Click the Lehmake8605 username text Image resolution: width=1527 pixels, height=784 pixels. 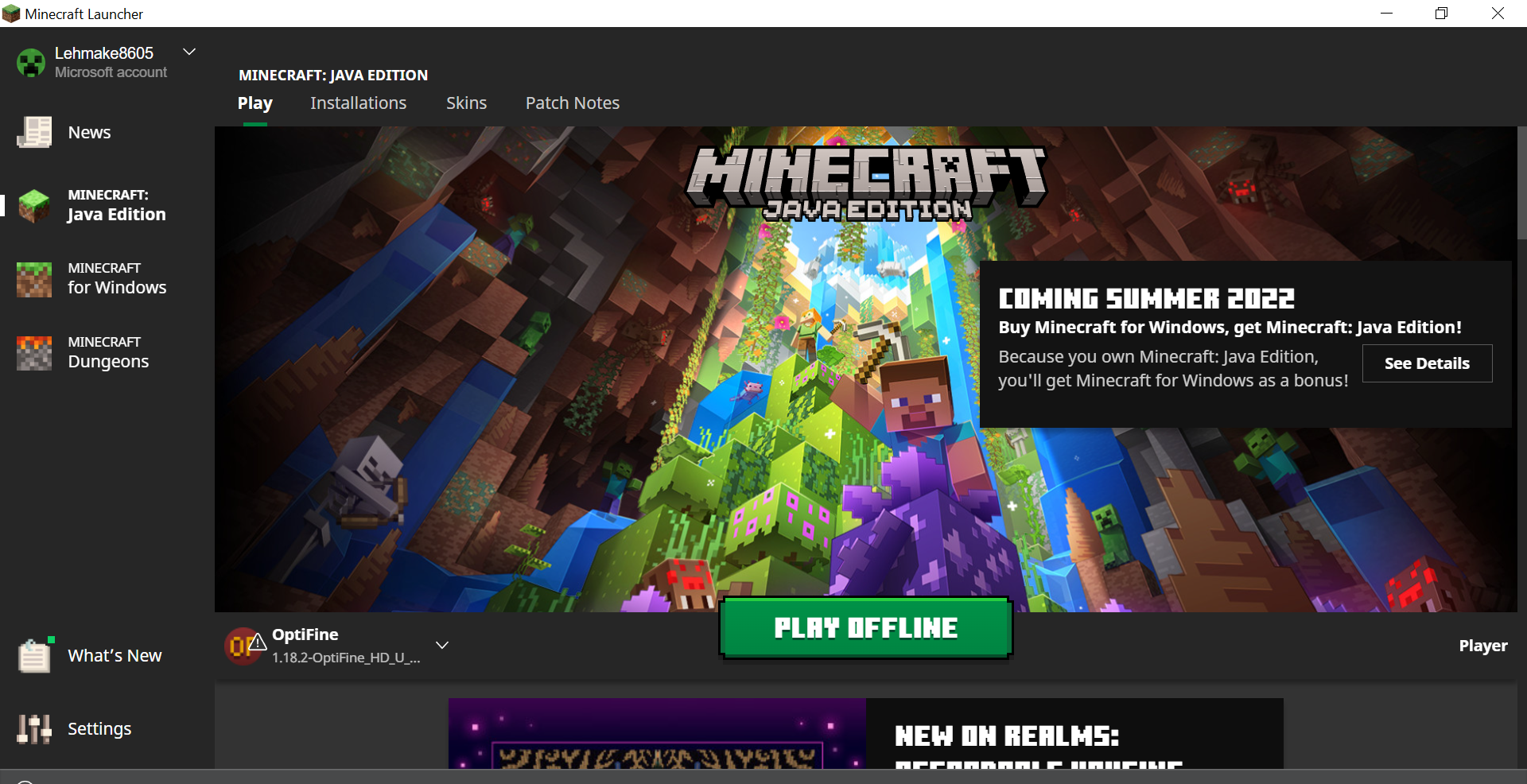(x=104, y=53)
